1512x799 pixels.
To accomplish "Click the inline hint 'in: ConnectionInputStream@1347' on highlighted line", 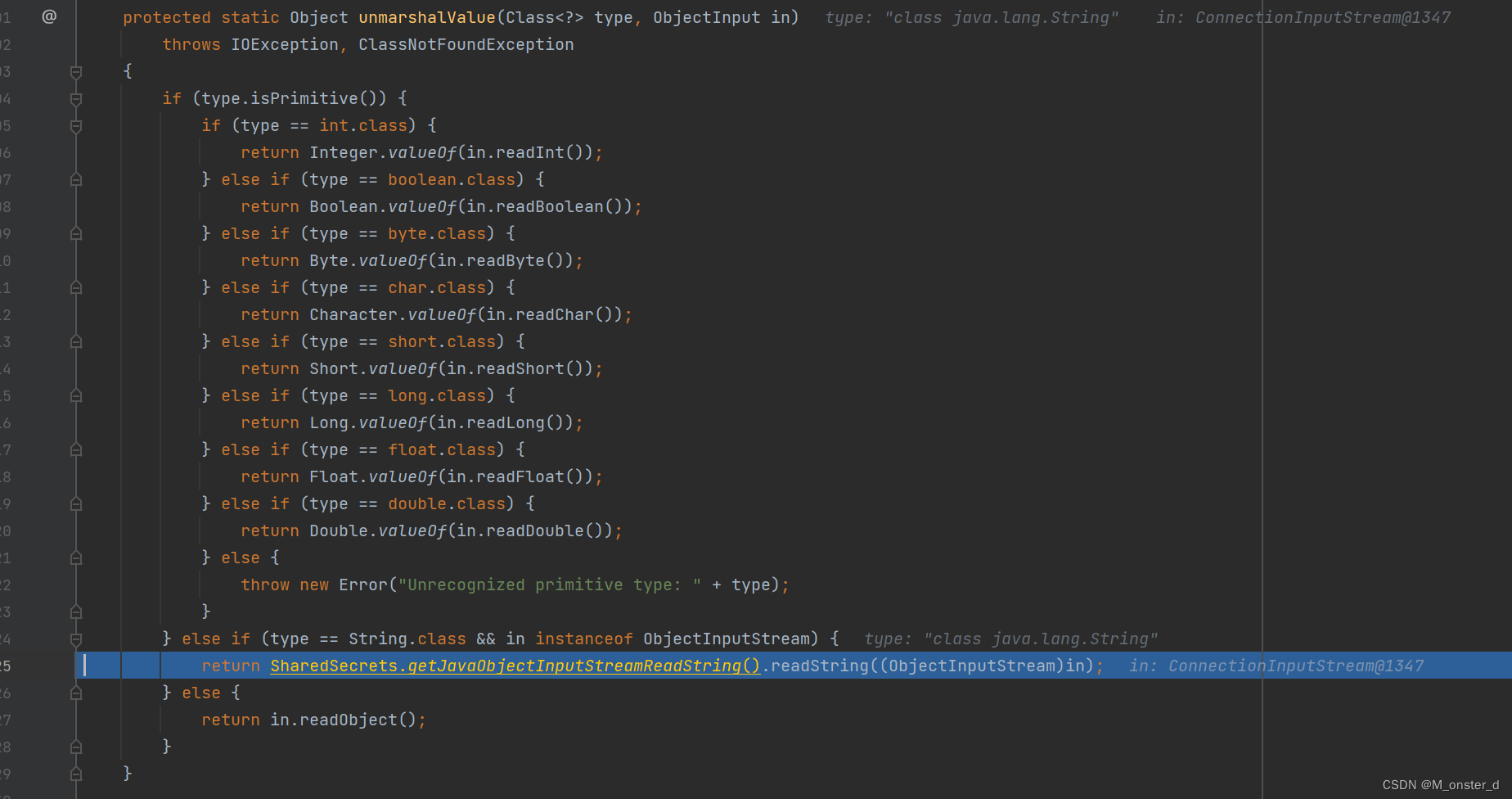I will [1276, 666].
